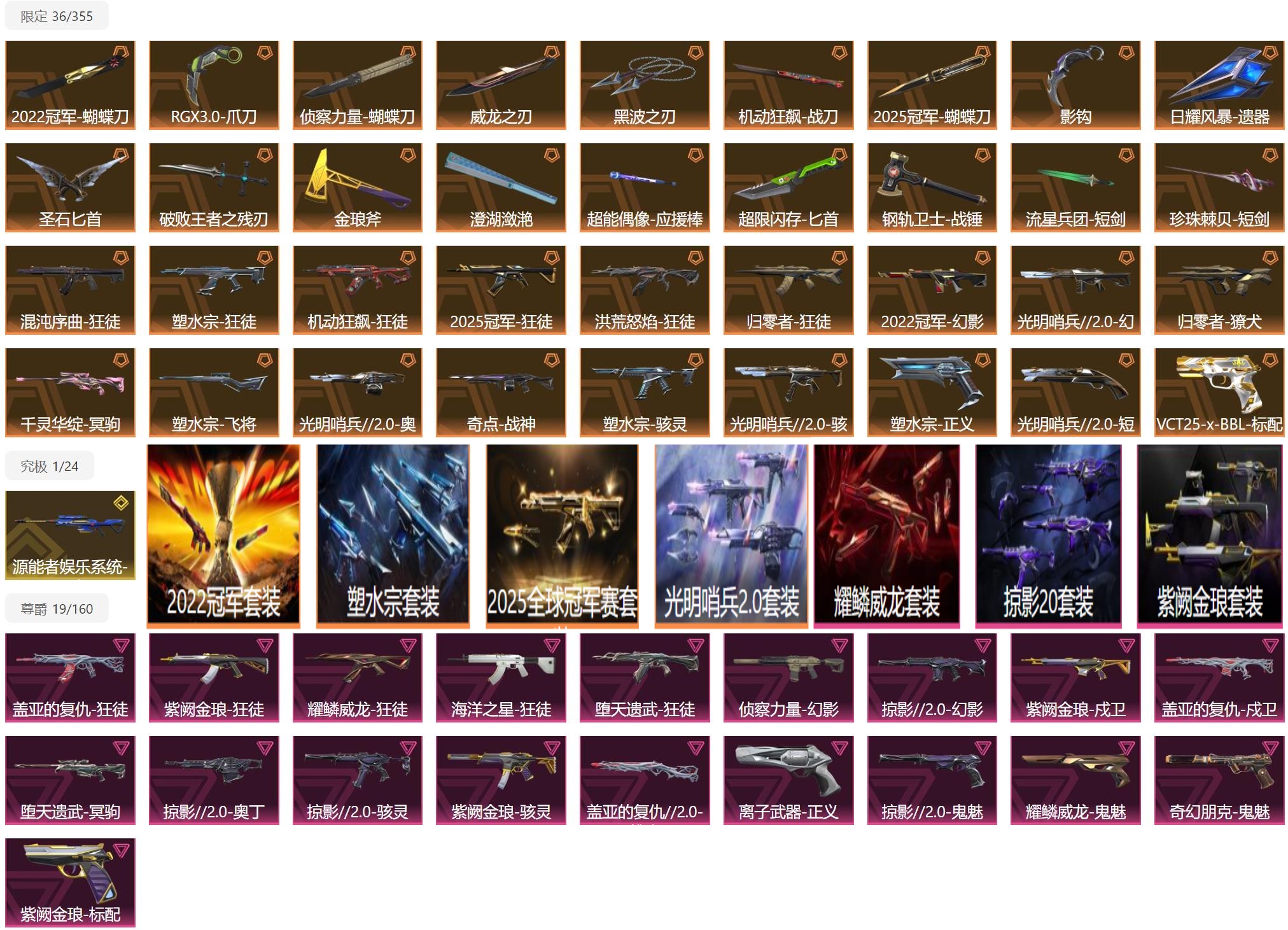
Task: Select the 究极 1/24 category label
Action: click(x=50, y=466)
